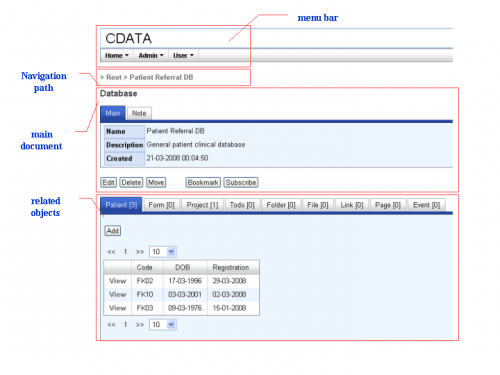This screenshot has width=500, height=375.
Task: Open page size dropdown above the table
Action: point(163,252)
